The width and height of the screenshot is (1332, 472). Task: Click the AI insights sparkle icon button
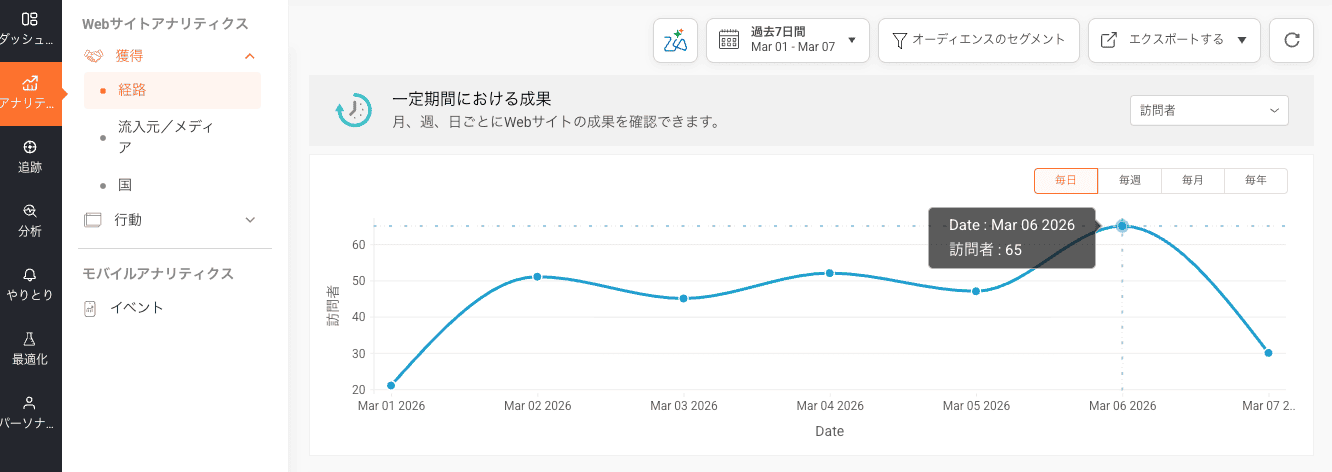coord(675,40)
